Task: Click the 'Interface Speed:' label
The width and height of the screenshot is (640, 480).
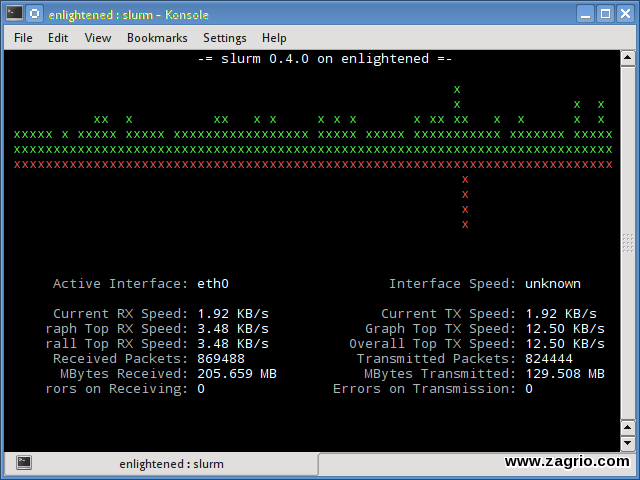Action: [x=453, y=284]
